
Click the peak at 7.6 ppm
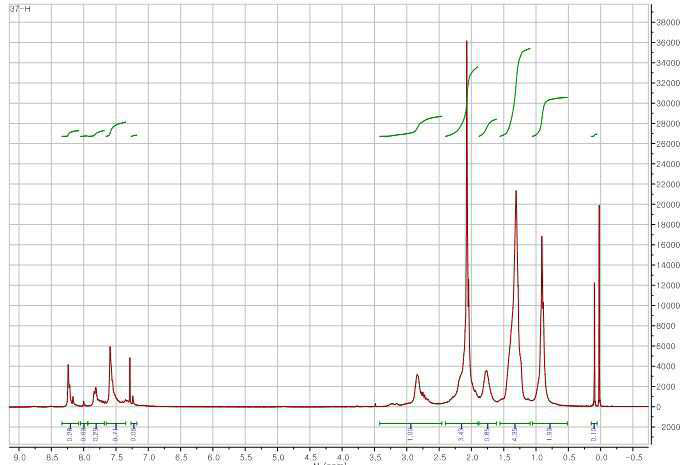(110, 347)
